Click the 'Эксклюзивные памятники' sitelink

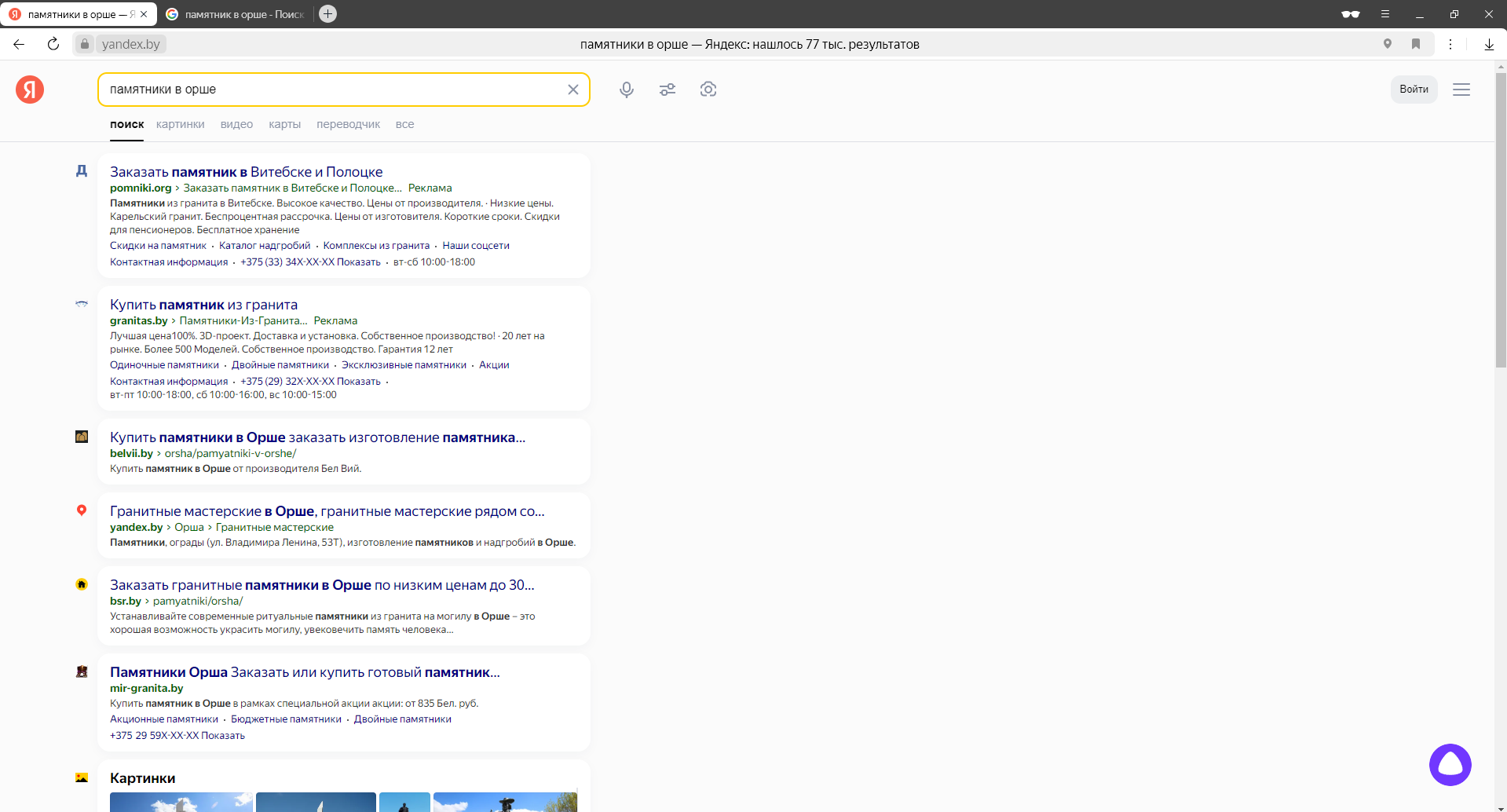tap(404, 365)
